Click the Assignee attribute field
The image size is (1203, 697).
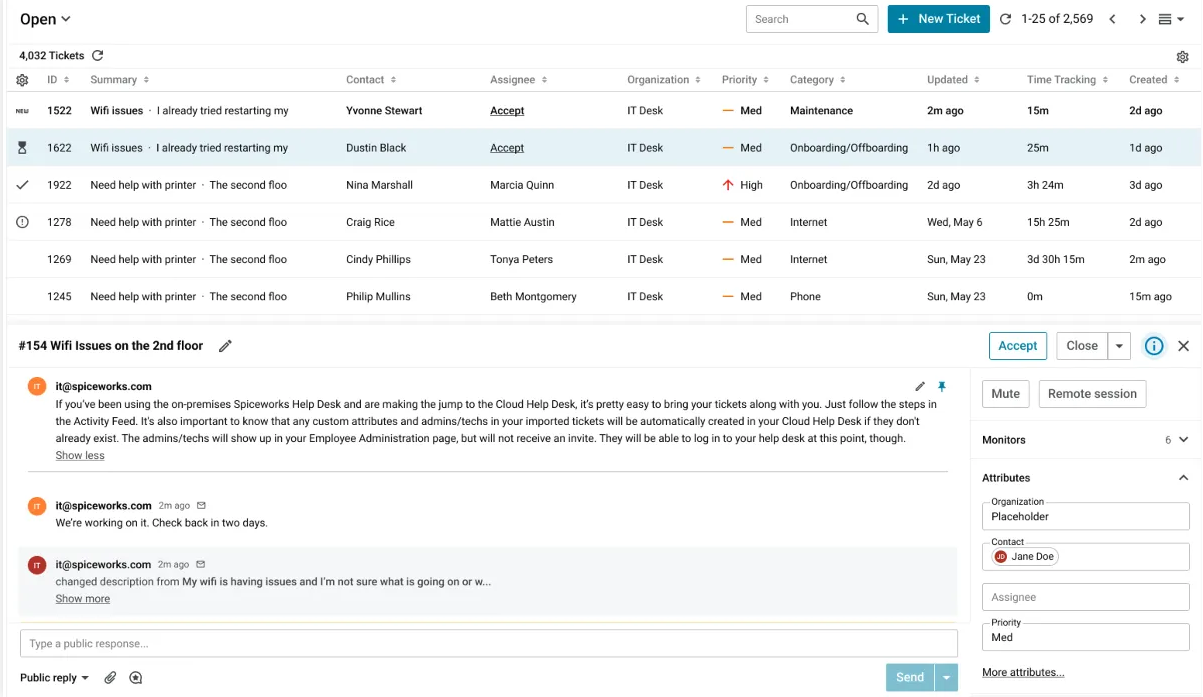coord(1085,597)
